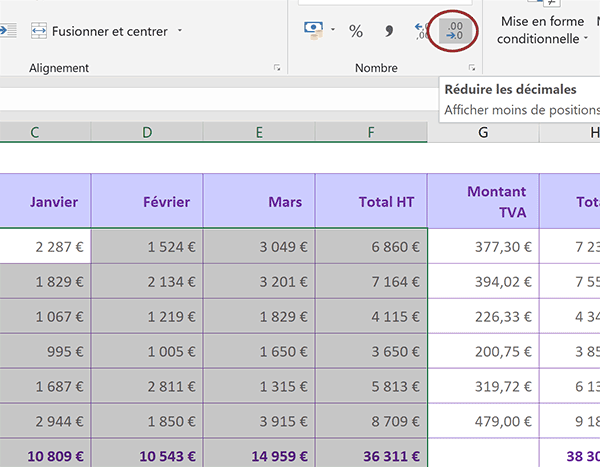Click cell containing 1 850 €
This screenshot has width=600, height=467.
tap(147, 421)
